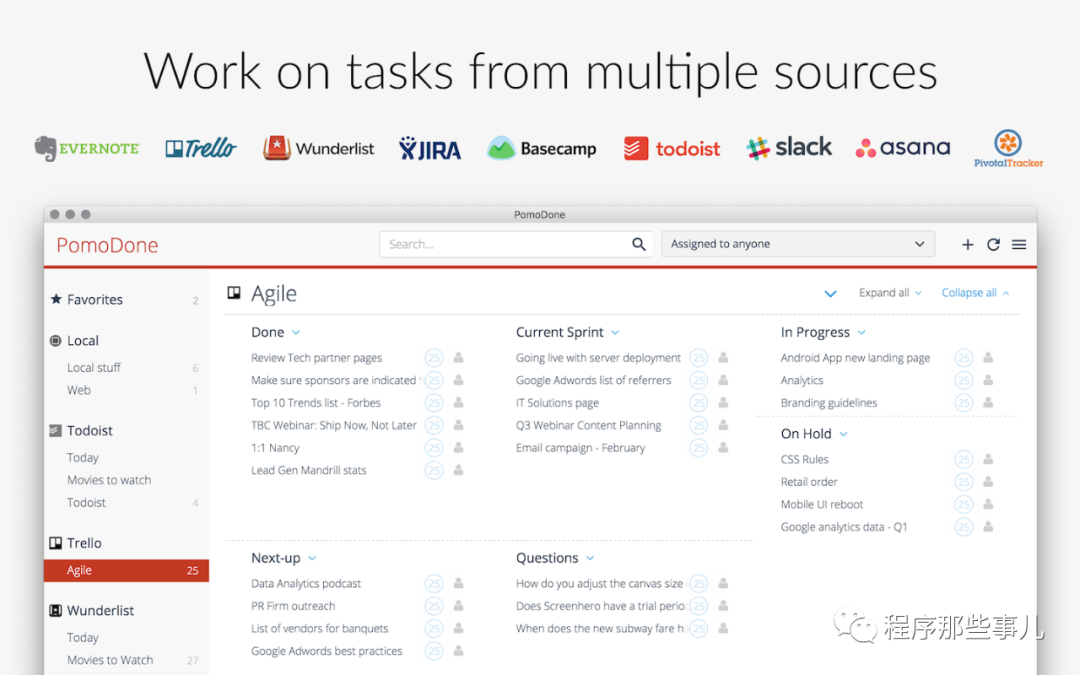This screenshot has width=1080, height=675.
Task: Select the Make sure sponsors are indicated task
Action: [335, 380]
